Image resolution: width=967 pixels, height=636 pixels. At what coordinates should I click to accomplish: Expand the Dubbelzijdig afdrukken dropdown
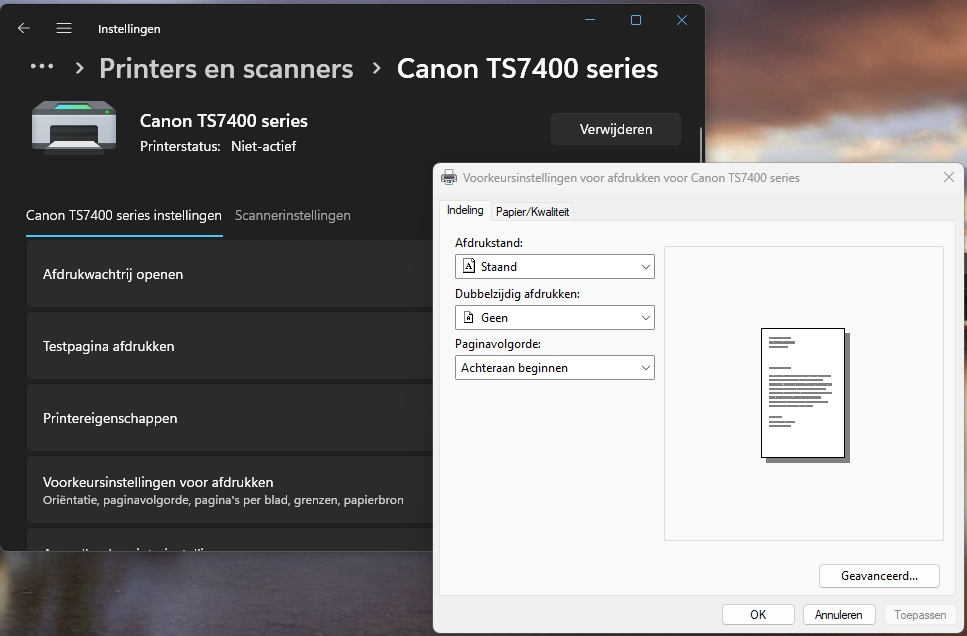pyautogui.click(x=554, y=318)
